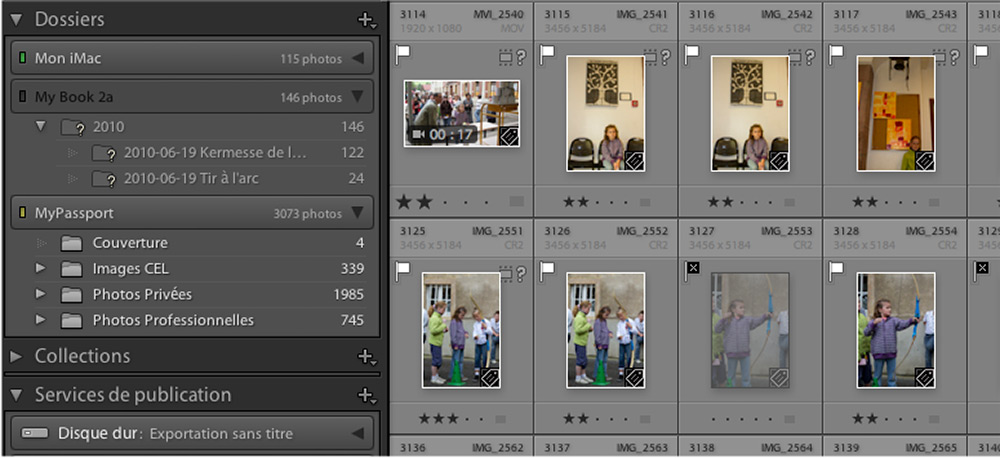Toggle the pick flag on video 3114
This screenshot has height=458, width=1000.
(402, 55)
